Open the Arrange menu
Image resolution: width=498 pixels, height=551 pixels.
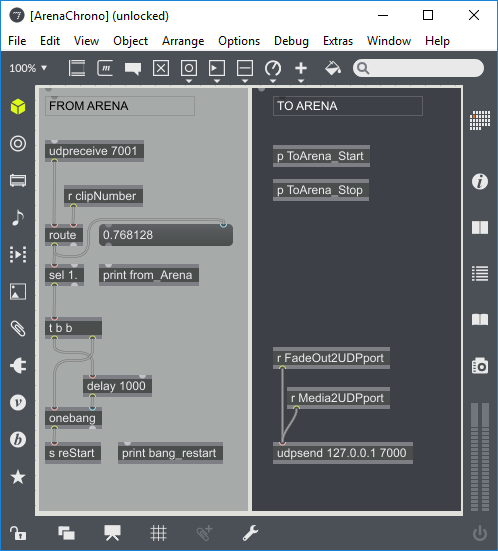pos(183,41)
